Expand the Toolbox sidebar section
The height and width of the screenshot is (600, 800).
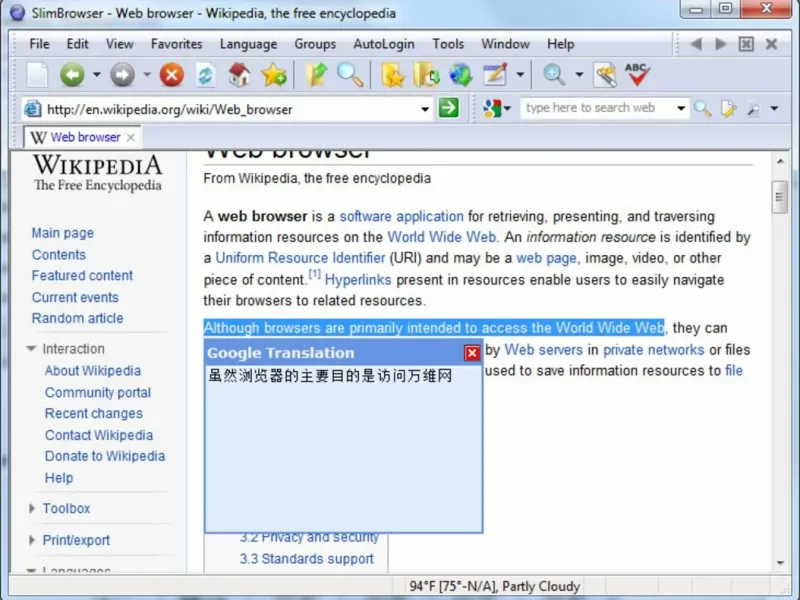[32, 508]
